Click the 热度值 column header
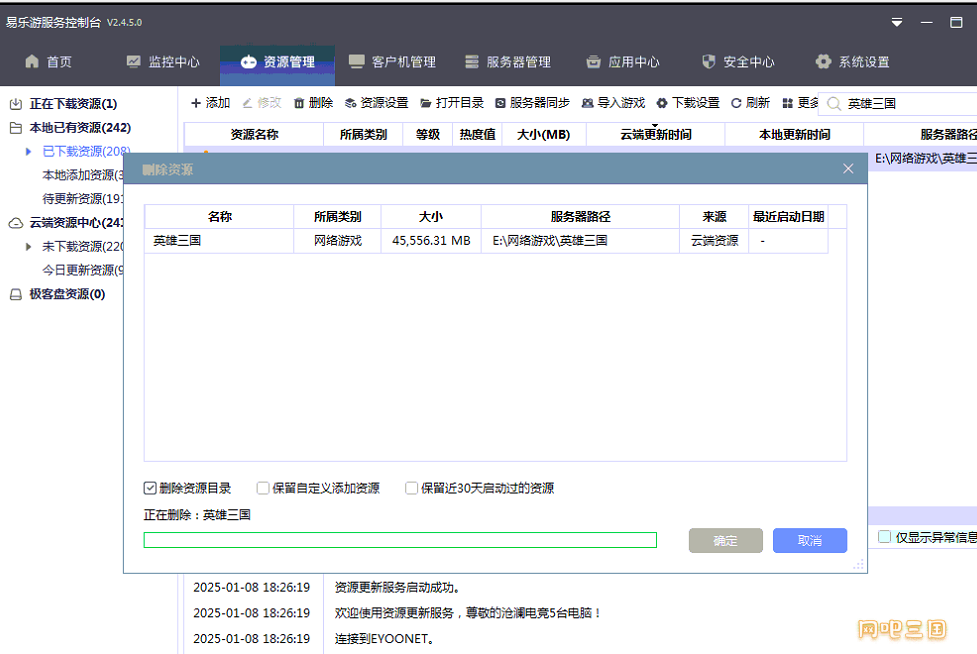Screen dimensions: 977x654 pos(477,135)
